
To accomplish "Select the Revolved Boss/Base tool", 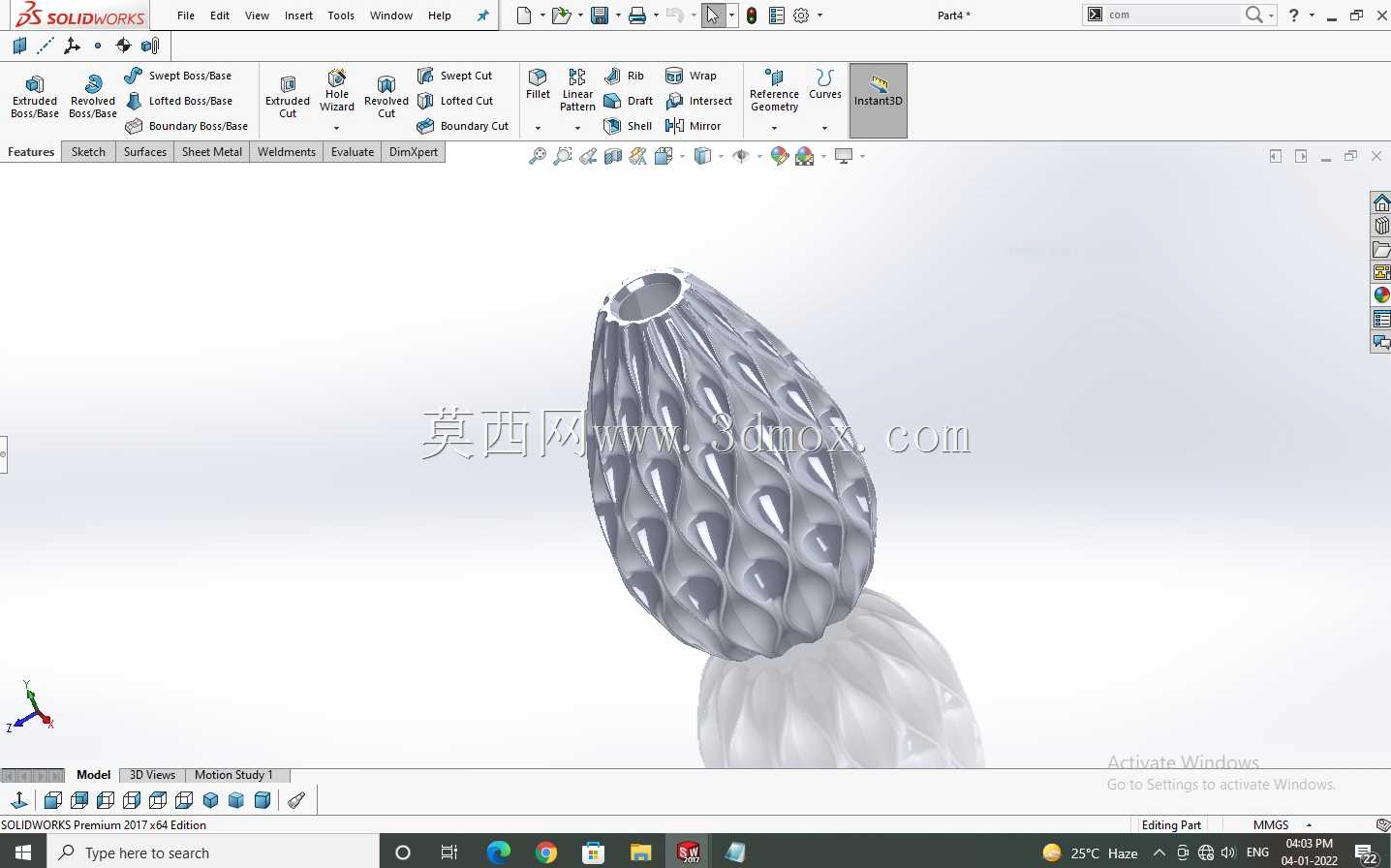I will (x=93, y=97).
